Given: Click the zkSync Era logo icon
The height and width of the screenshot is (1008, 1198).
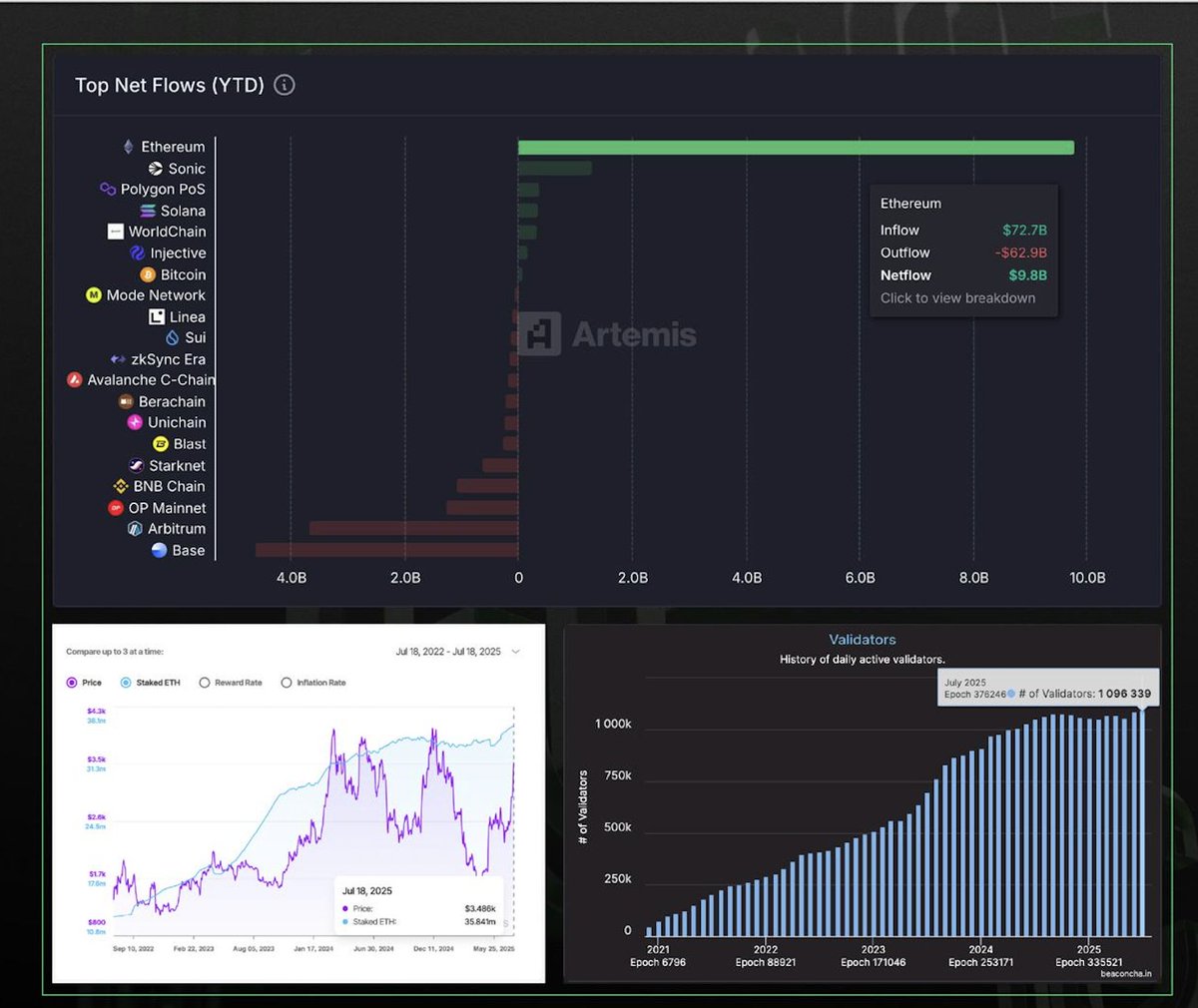Looking at the screenshot, I should coord(118,359).
